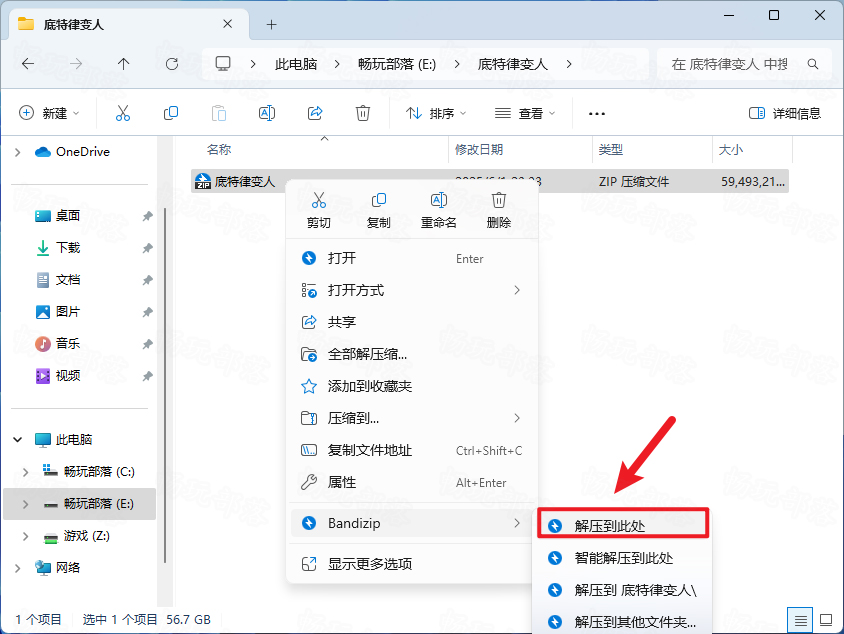This screenshot has width=844, height=634.
Task: Expand the 畅玩部落 (C:) drive node
Action: (25, 472)
